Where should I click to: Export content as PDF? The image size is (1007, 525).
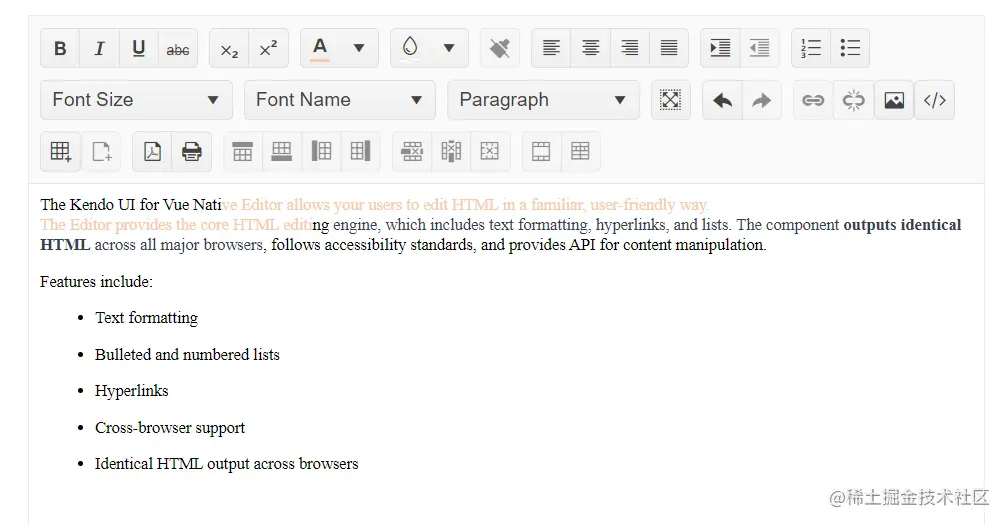click(152, 152)
